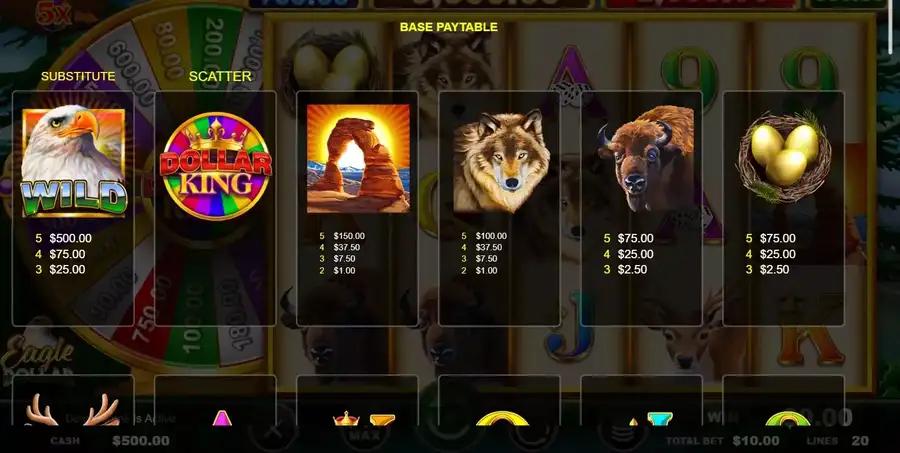The width and height of the screenshot is (900, 453).
Task: Click the deer antlers symbol at bottom
Action: [x=73, y=409]
